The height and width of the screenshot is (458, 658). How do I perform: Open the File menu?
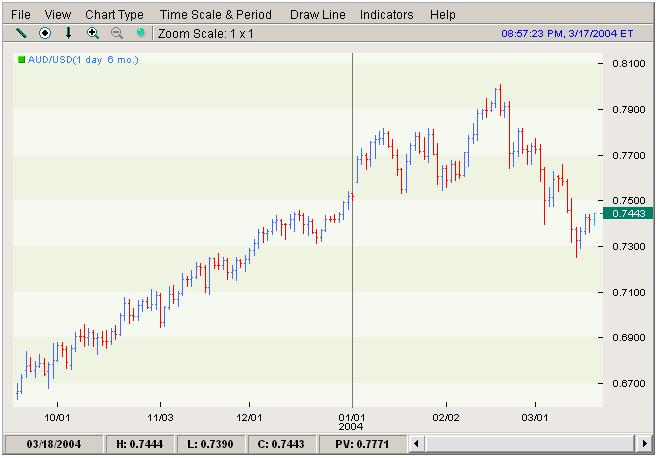[20, 15]
